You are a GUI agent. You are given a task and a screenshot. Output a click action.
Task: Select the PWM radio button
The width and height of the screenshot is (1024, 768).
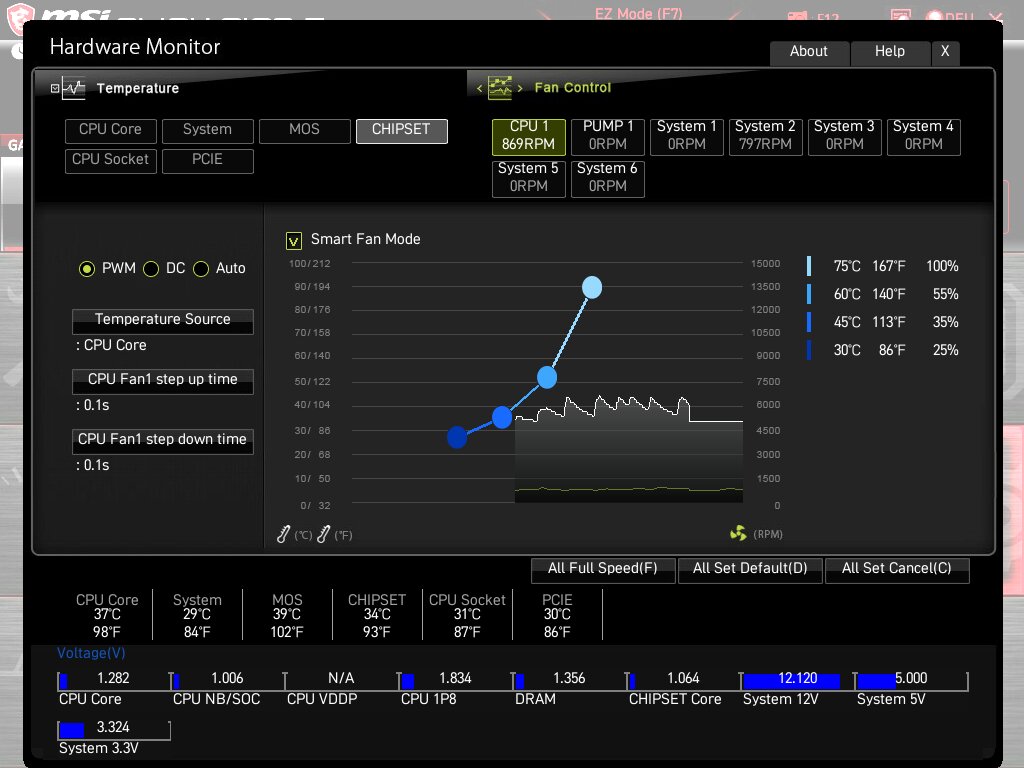point(86,268)
